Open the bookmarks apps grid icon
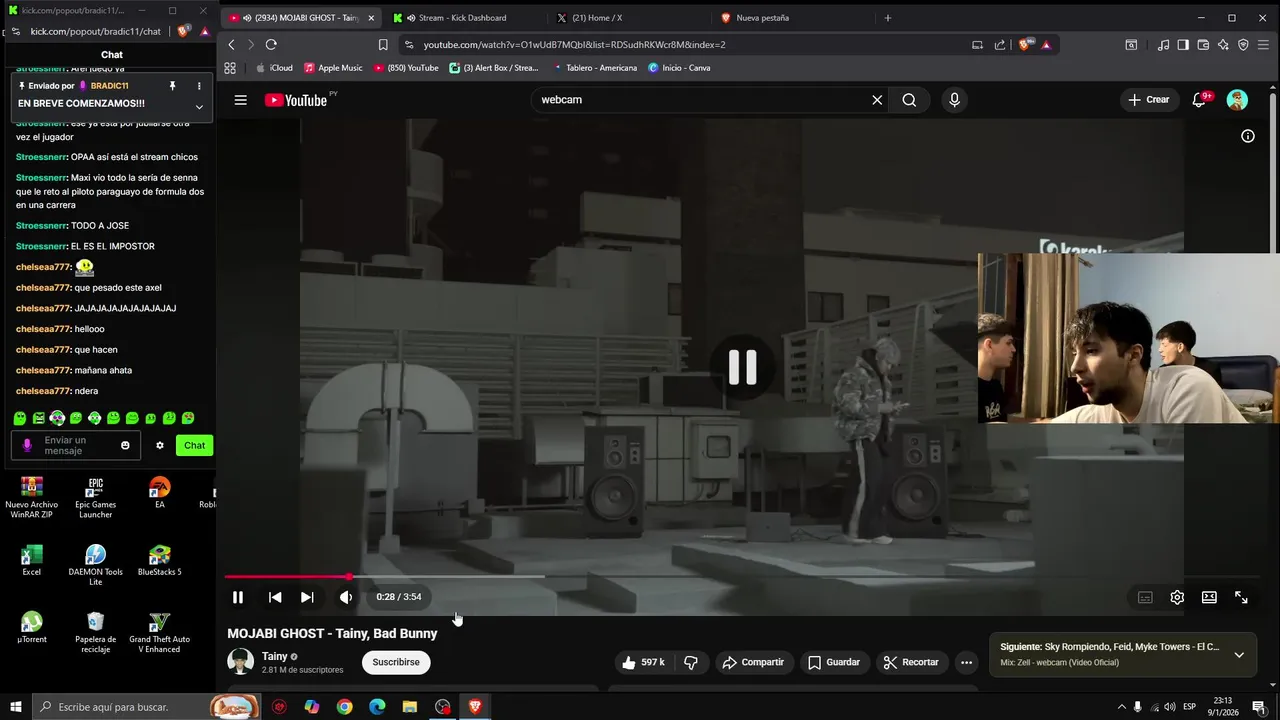Viewport: 1280px width, 720px height. click(230, 68)
